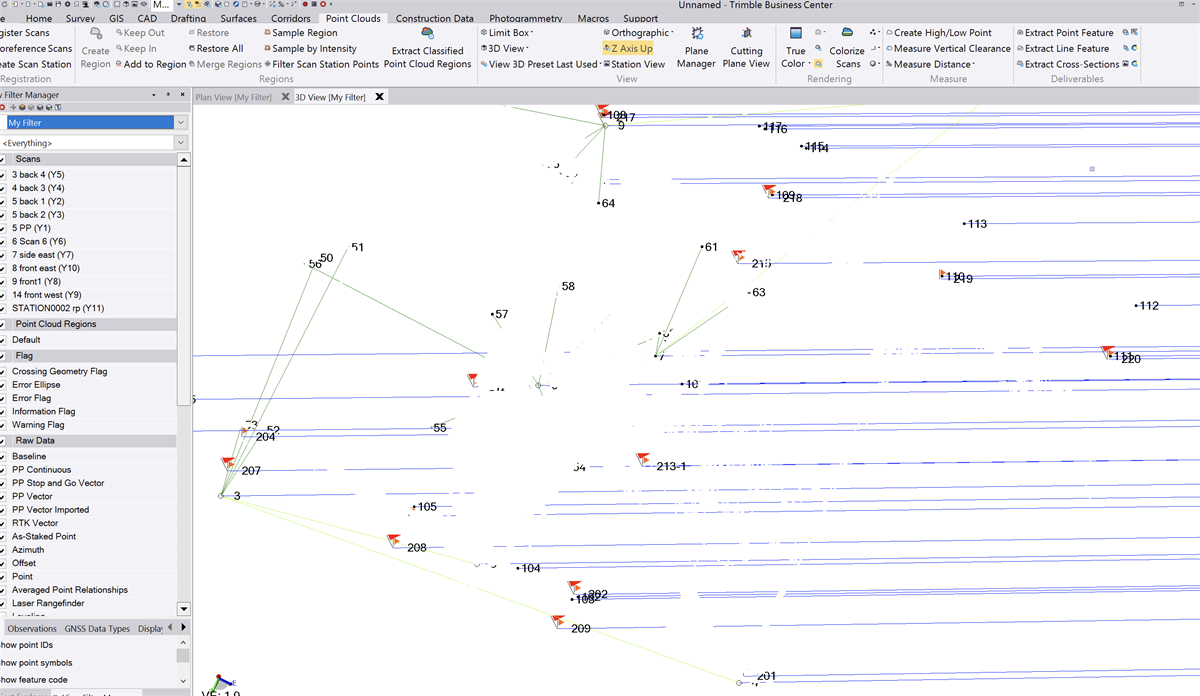Switch to the Plan View [My Filter] tab
1200x696 pixels.
click(233, 97)
